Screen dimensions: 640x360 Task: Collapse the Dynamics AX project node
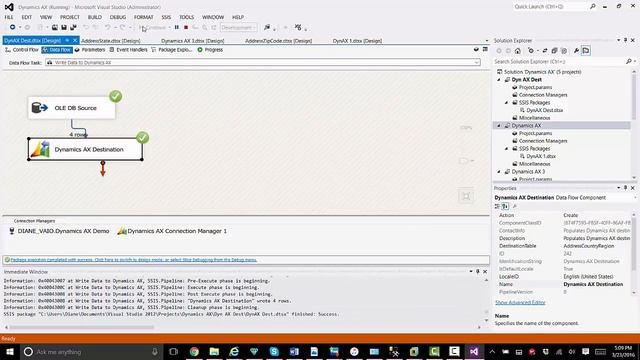click(499, 126)
